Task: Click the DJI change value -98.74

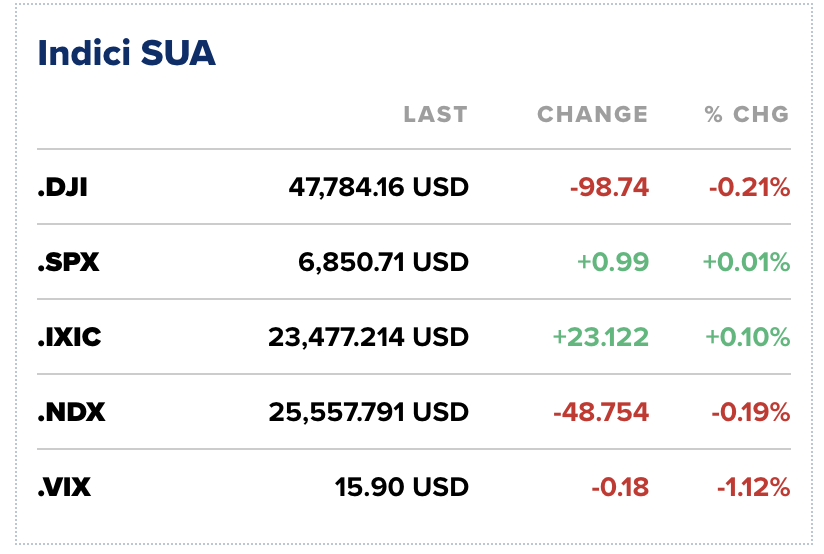Action: click(609, 187)
